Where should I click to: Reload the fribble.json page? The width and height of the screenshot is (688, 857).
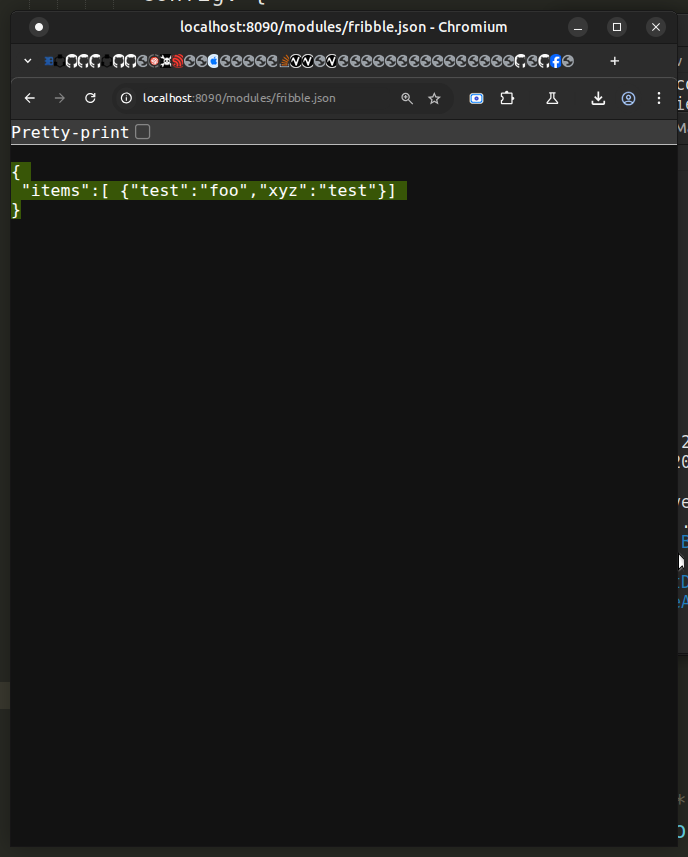[90, 98]
